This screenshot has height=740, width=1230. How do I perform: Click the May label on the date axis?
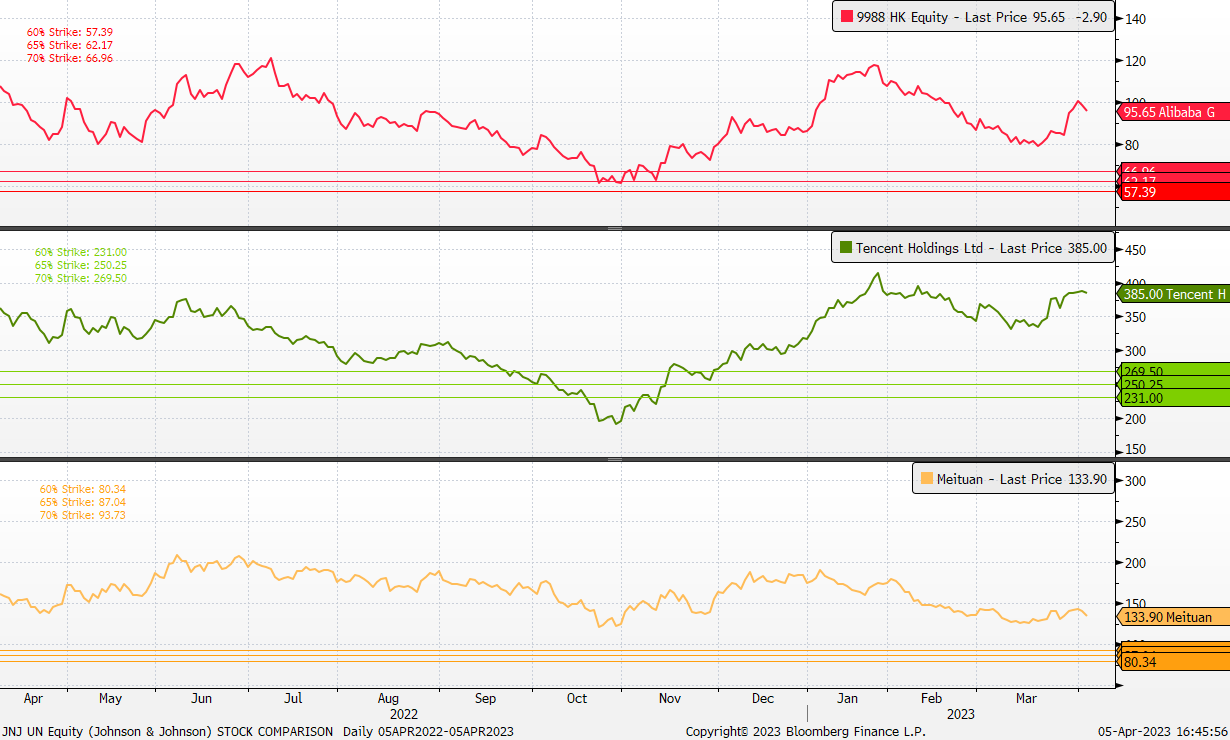coord(110,699)
